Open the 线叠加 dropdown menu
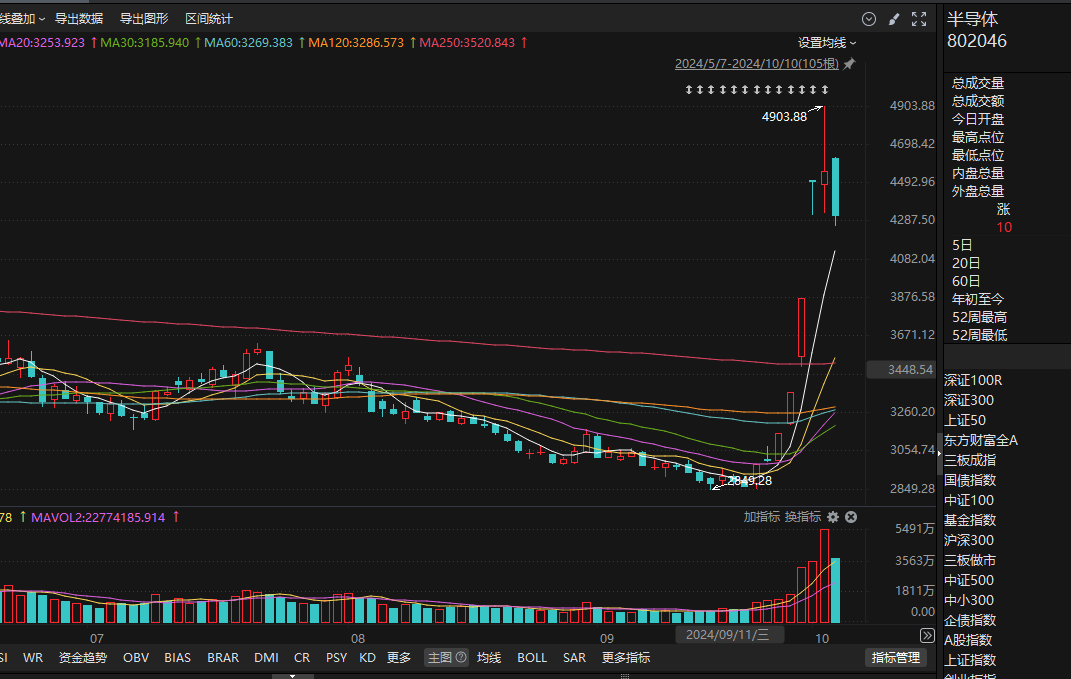The image size is (1071, 679). coord(20,19)
